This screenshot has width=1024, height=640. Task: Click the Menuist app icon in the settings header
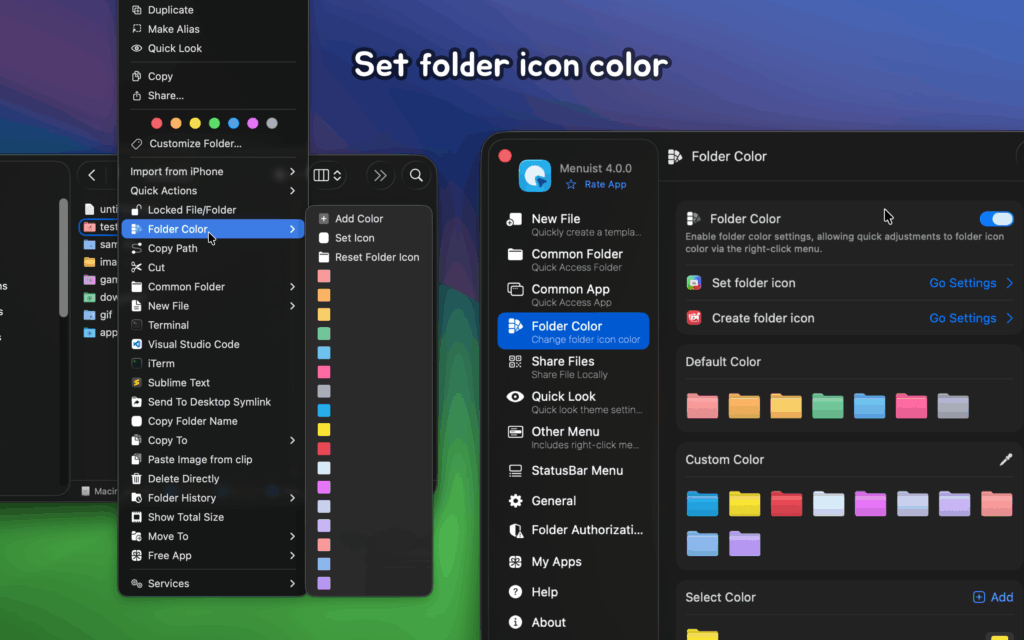click(x=536, y=176)
